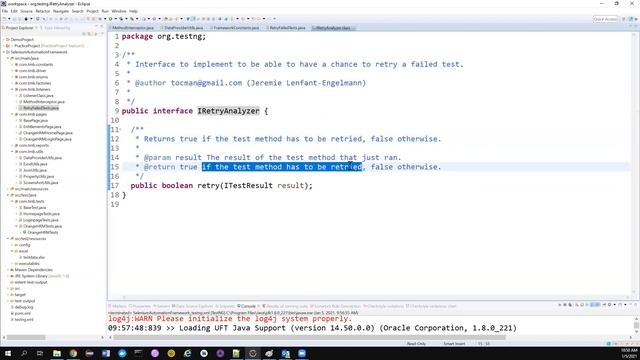640x360 pixels.
Task: Select BasePage.java in the project tree
Action: point(35,120)
